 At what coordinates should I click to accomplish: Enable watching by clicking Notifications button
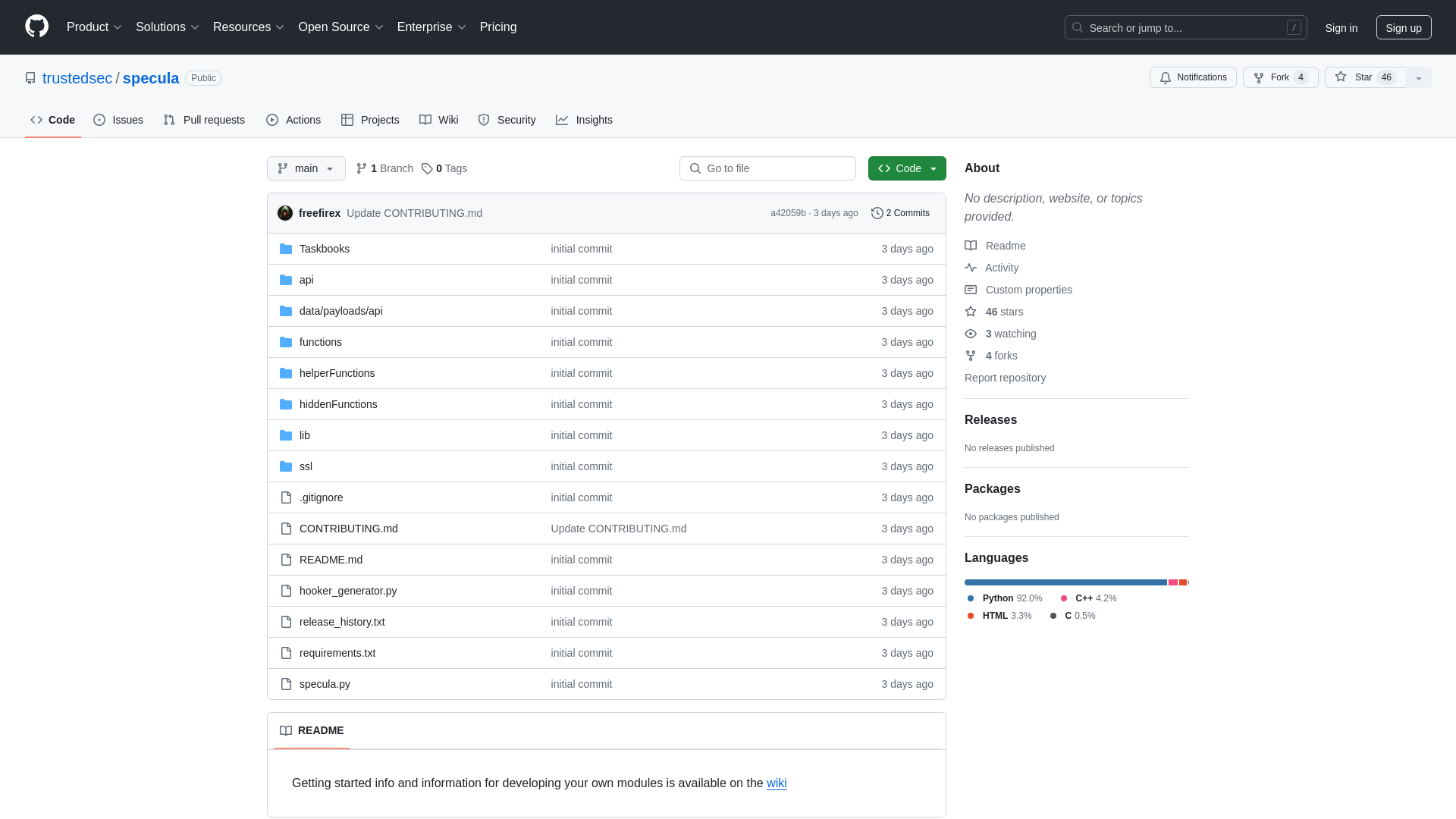[x=1193, y=77]
